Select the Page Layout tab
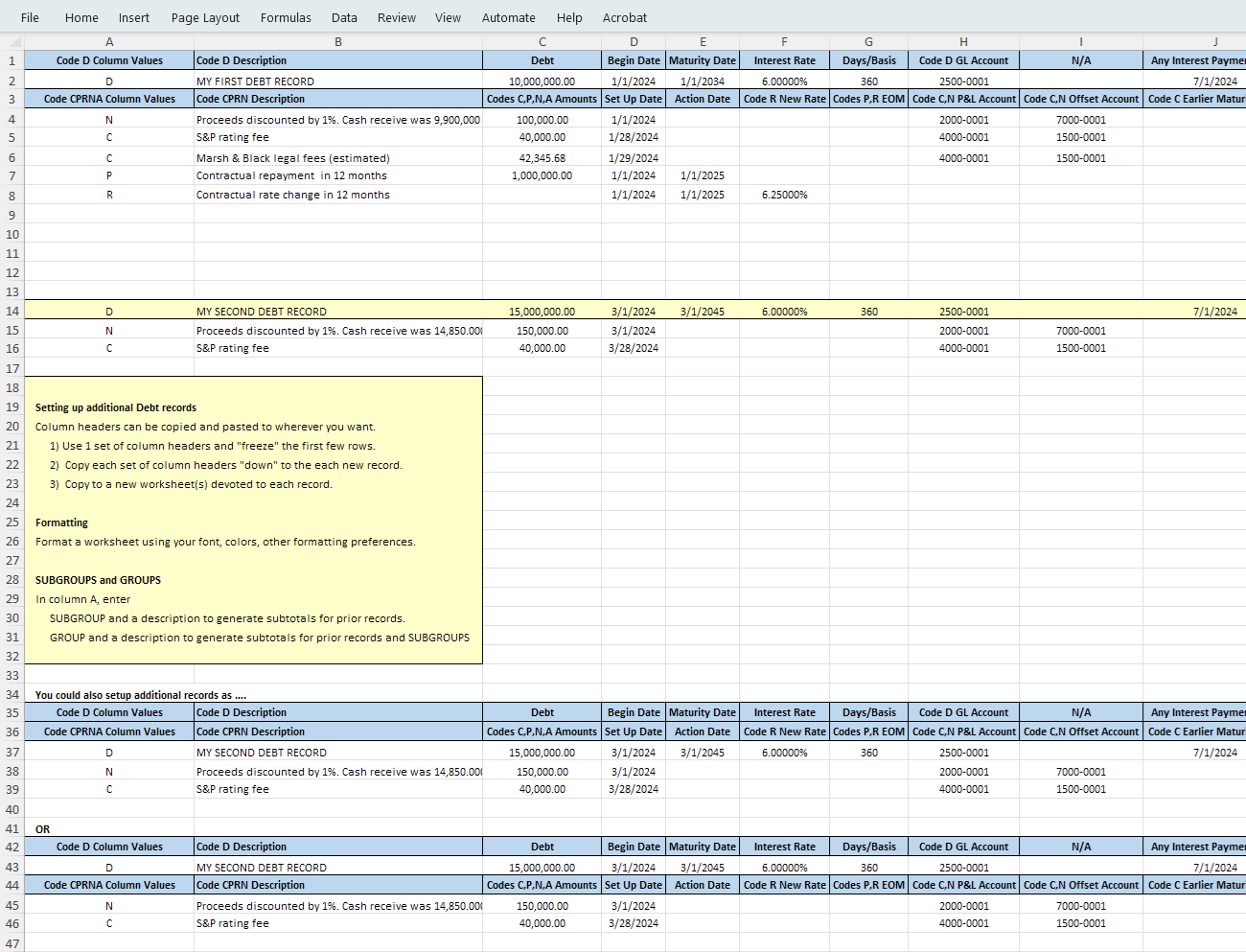The height and width of the screenshot is (952, 1246). click(205, 17)
